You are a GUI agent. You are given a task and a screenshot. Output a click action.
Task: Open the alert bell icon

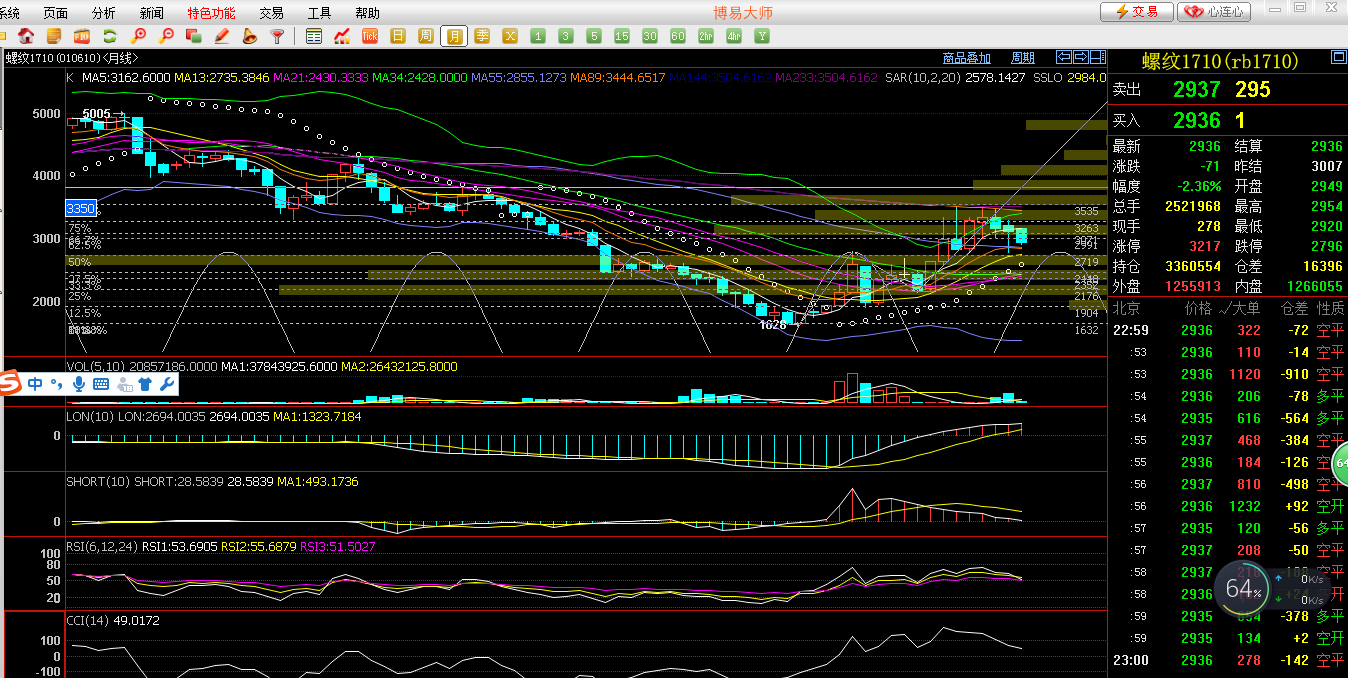(x=250, y=36)
